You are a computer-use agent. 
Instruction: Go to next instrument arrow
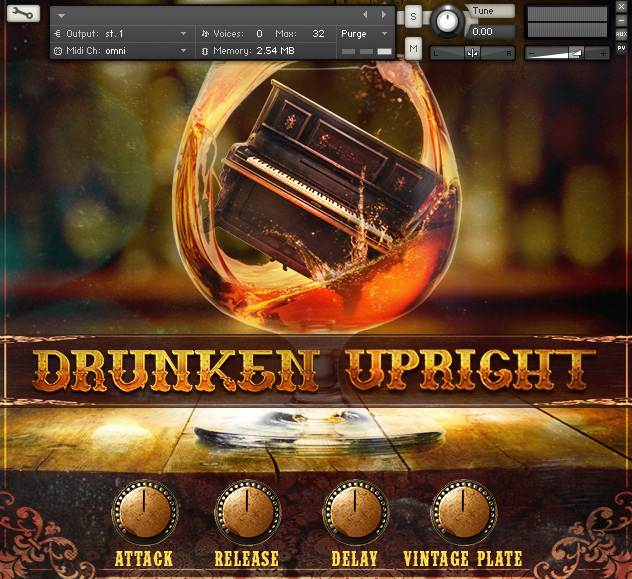[x=384, y=15]
